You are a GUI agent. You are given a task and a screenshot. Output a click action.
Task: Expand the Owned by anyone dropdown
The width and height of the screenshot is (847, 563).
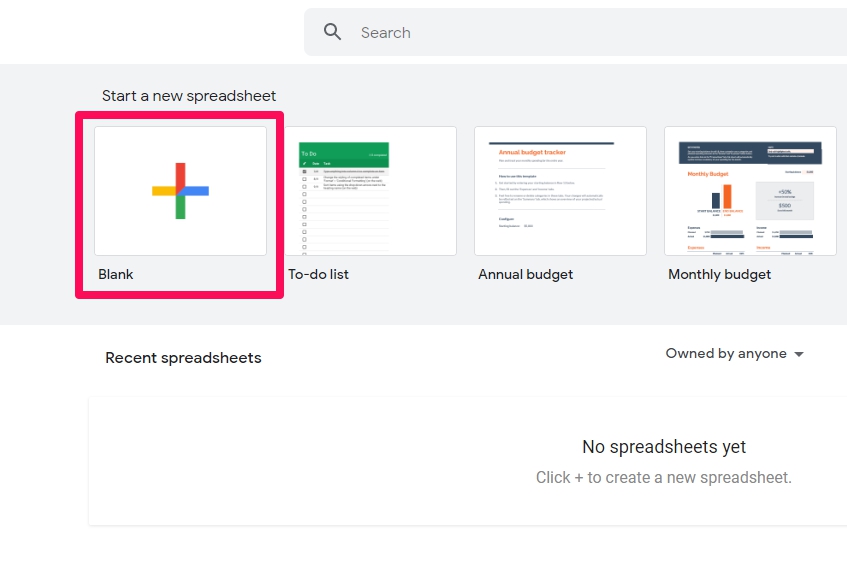click(735, 353)
